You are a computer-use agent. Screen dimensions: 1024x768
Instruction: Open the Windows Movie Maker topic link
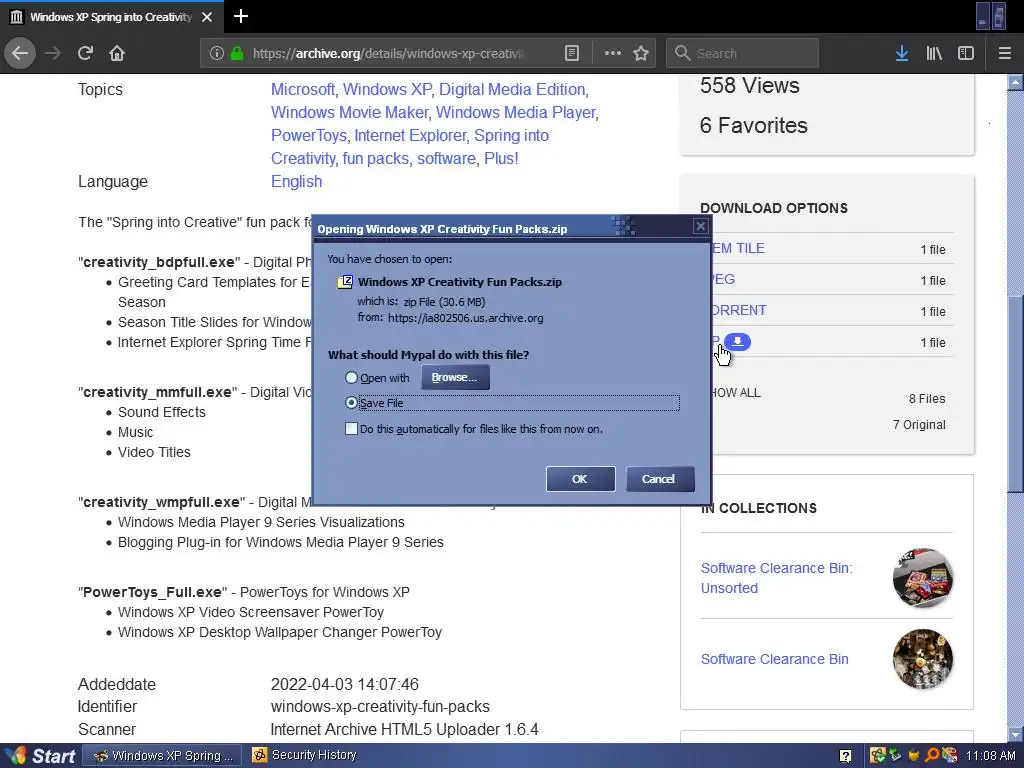(x=349, y=112)
